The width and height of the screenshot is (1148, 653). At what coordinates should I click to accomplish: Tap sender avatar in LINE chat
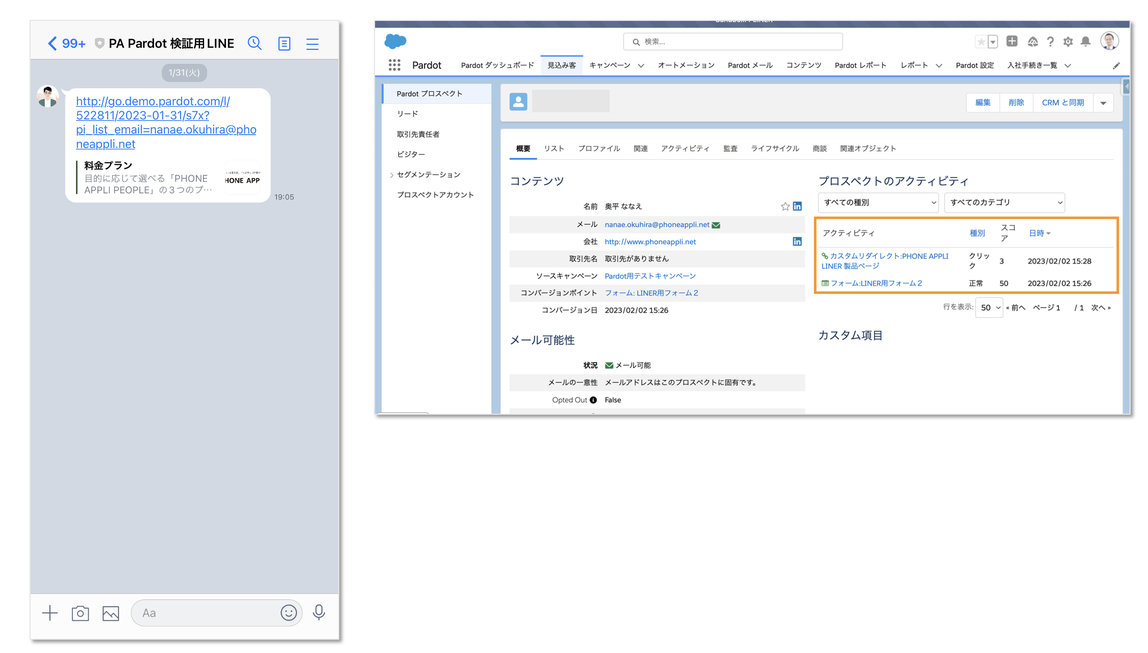48,97
